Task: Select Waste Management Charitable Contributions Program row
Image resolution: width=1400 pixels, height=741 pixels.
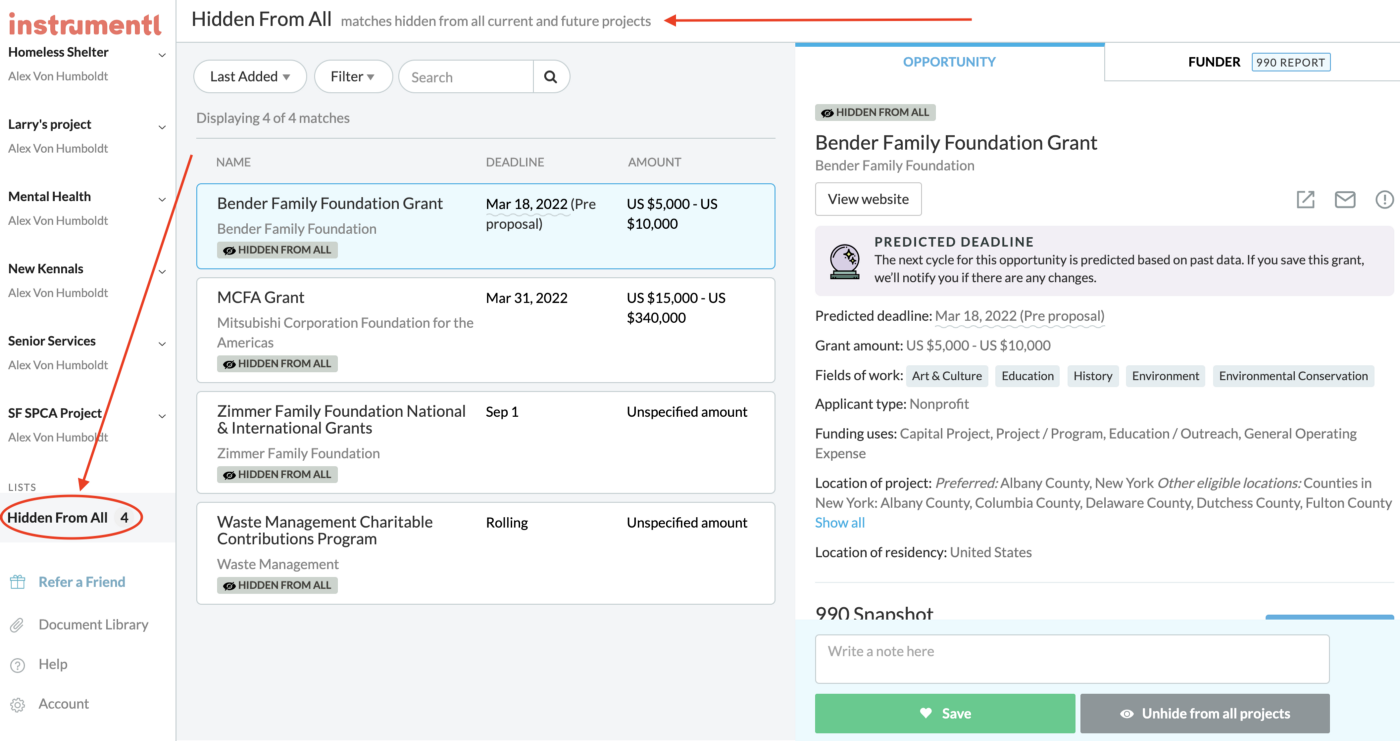Action: click(x=486, y=553)
